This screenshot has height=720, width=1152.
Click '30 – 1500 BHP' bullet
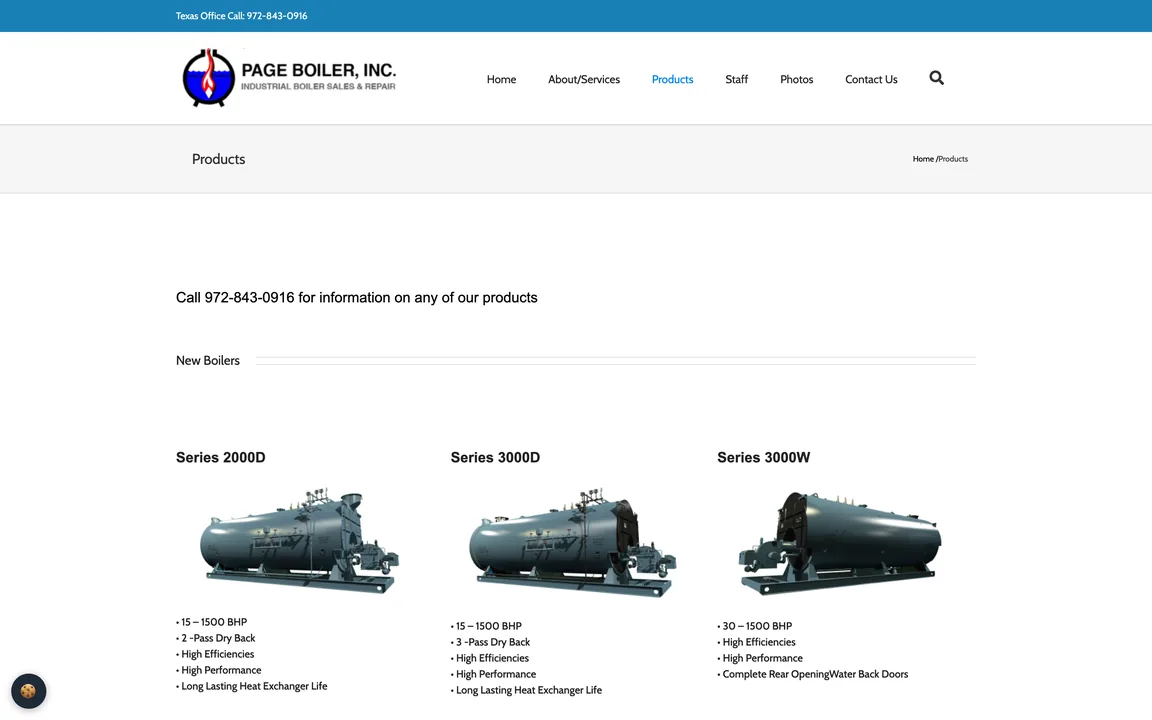(757, 626)
